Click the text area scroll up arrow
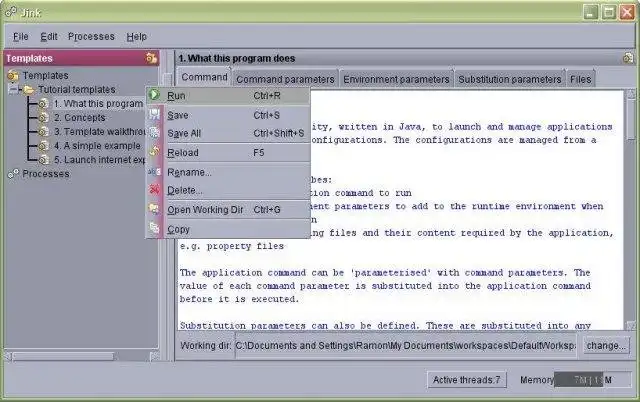 click(631, 94)
